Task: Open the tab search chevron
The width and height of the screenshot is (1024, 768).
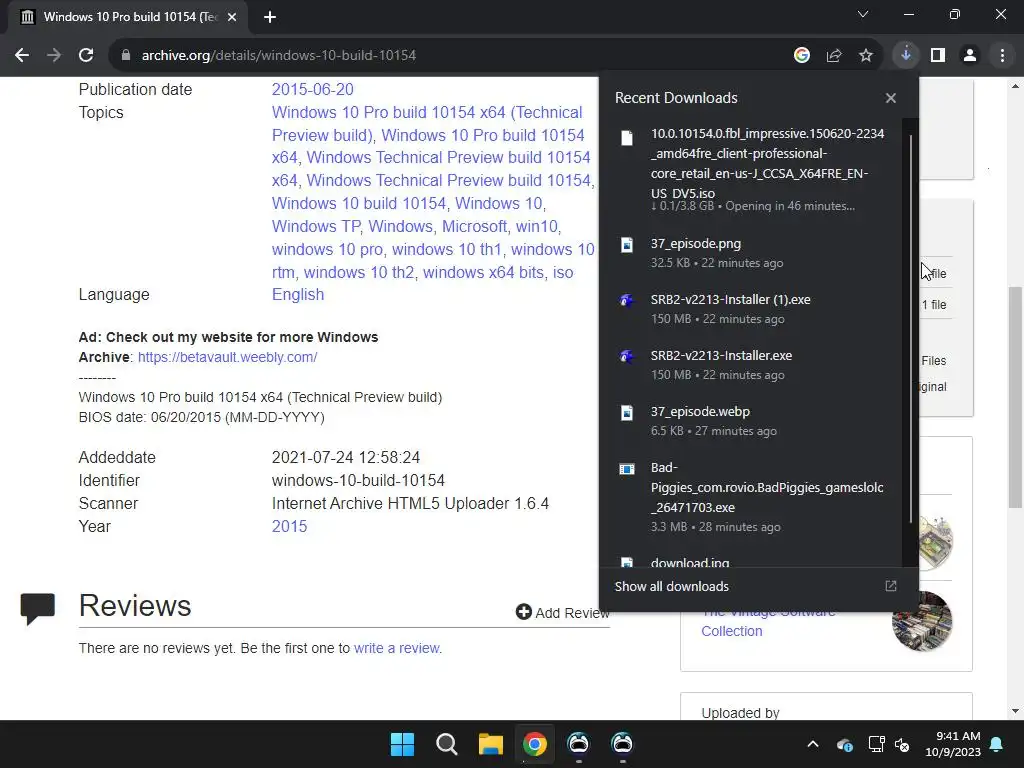Action: pos(863,14)
